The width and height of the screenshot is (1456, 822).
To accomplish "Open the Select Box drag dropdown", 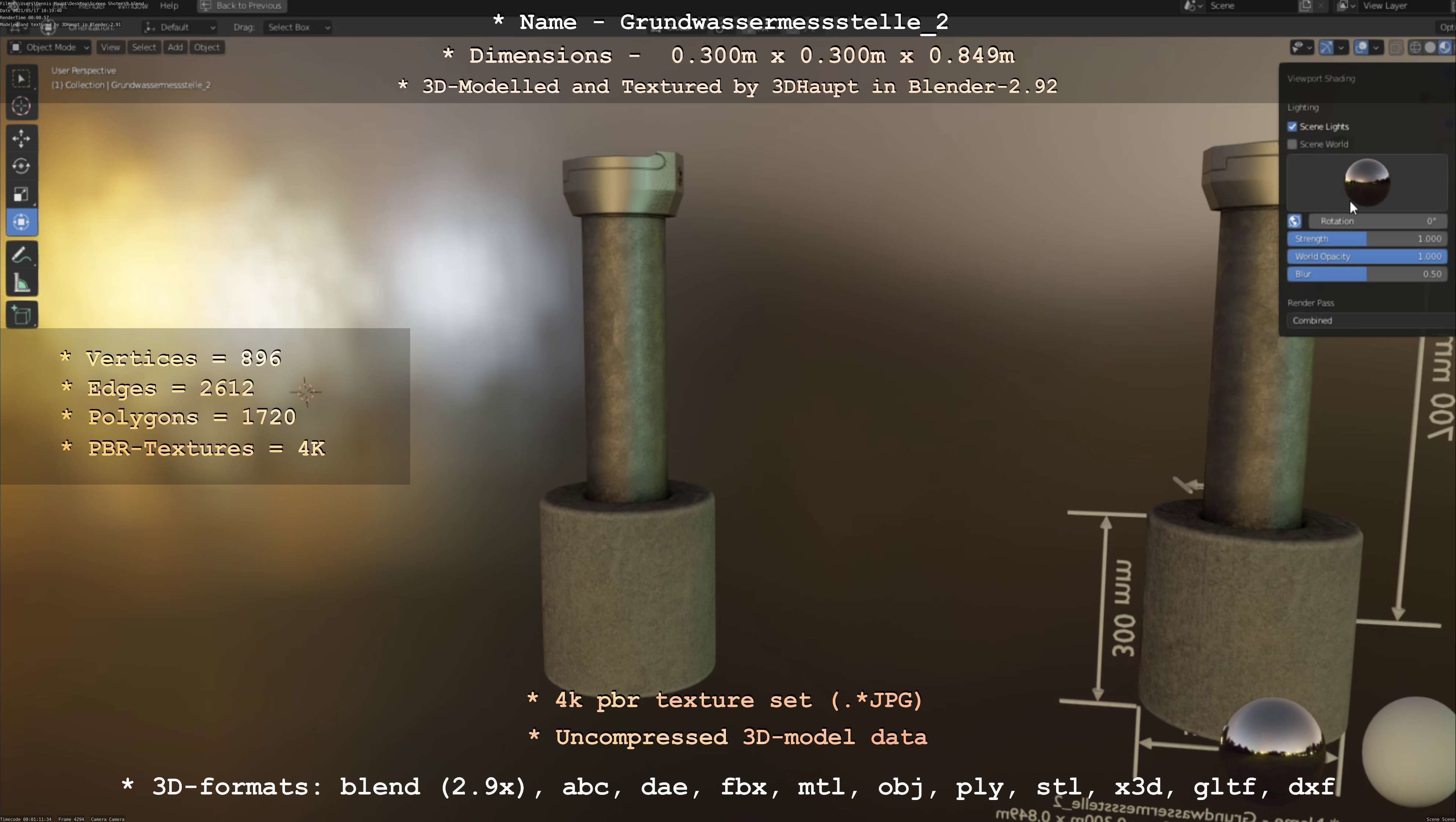I will (x=297, y=27).
